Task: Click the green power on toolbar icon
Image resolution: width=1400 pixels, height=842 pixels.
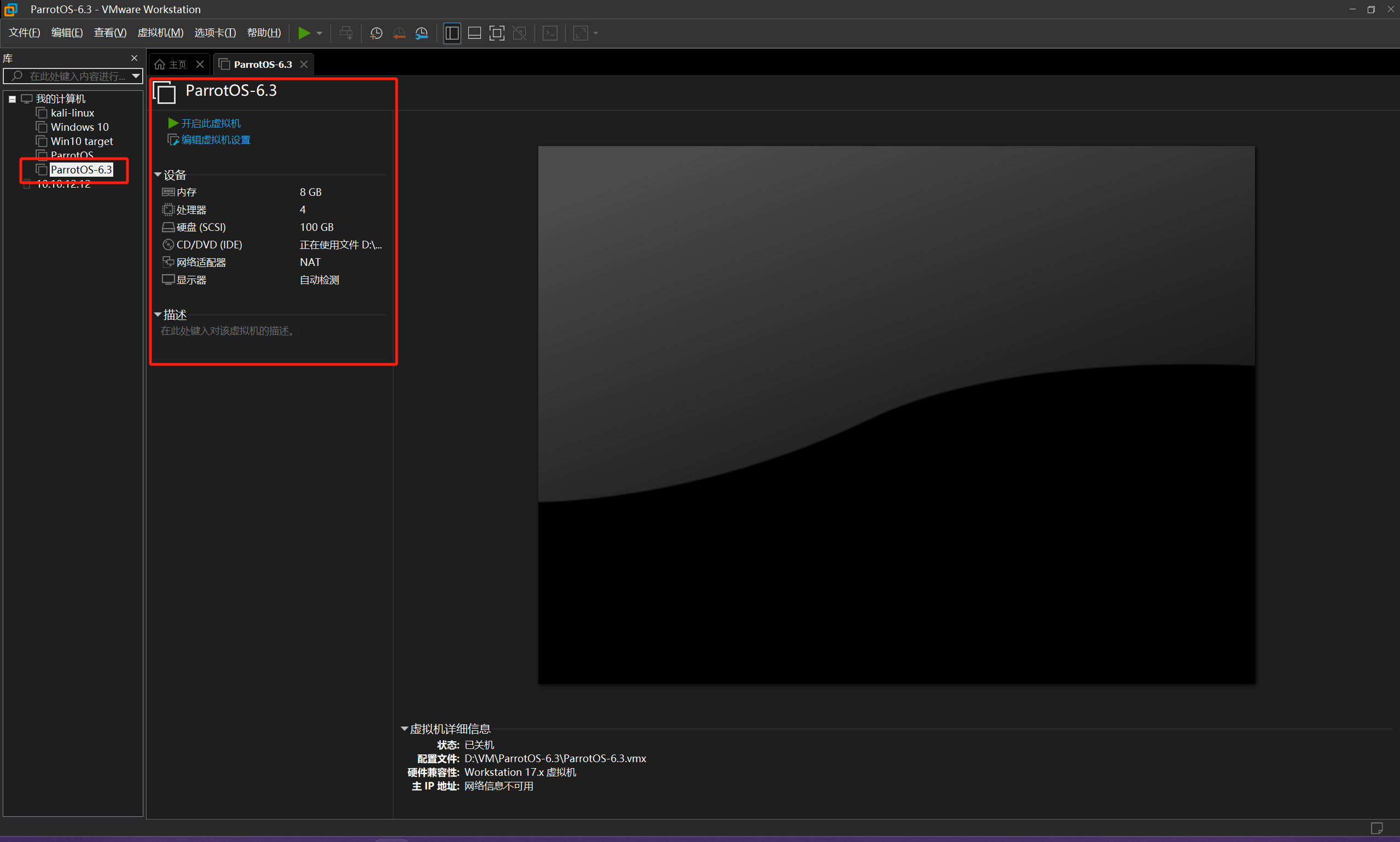Action: coord(304,33)
